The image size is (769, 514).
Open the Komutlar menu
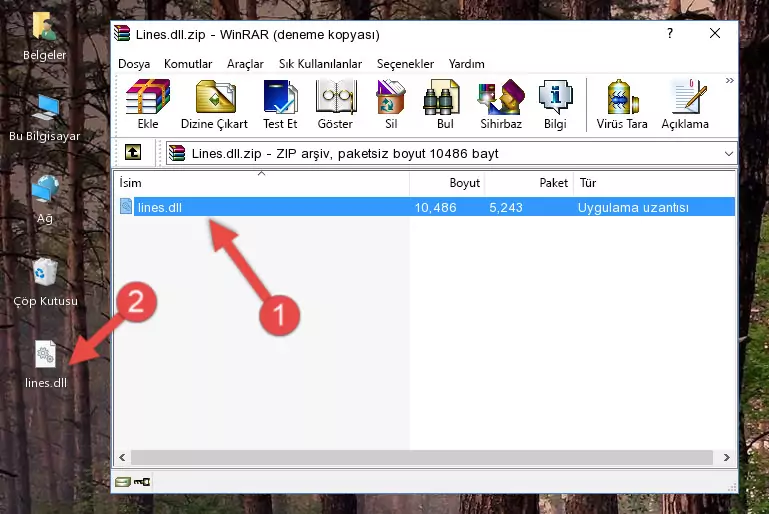click(188, 64)
